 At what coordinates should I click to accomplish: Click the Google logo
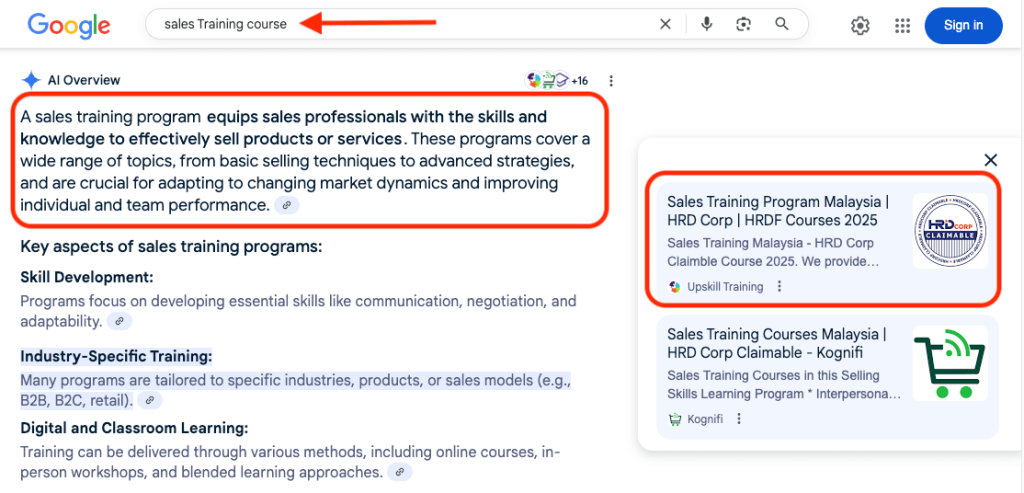[x=69, y=25]
